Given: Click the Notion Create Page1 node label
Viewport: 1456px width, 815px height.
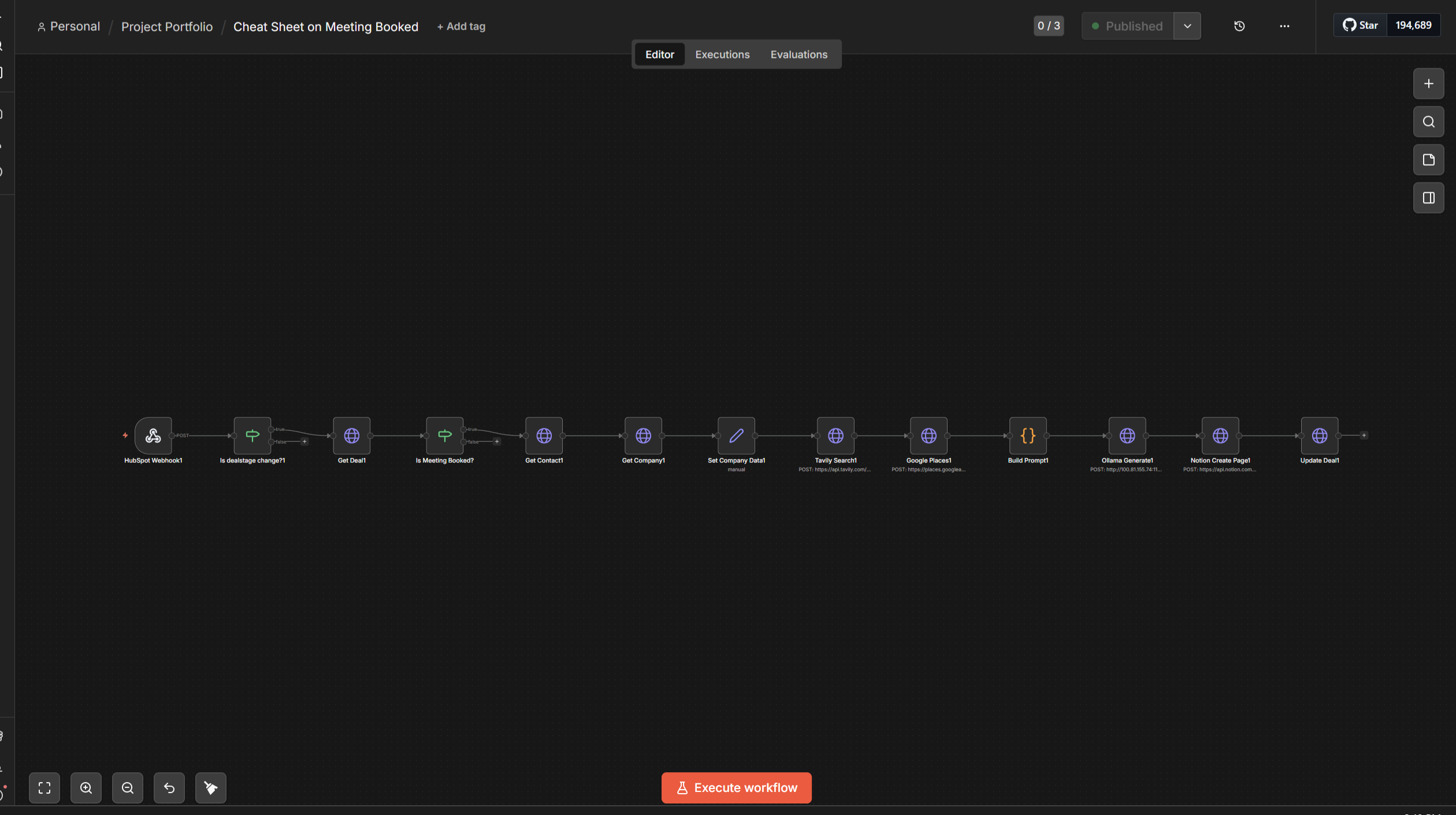Looking at the screenshot, I should point(1220,460).
